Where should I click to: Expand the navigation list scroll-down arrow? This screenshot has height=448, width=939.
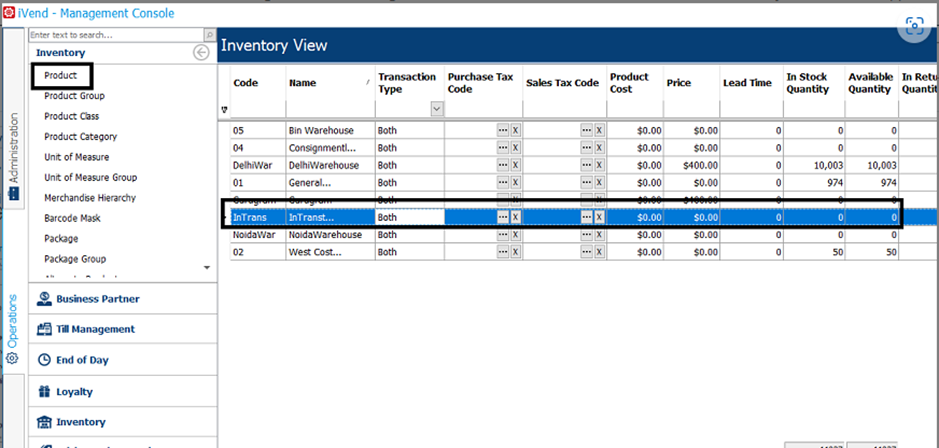(207, 267)
